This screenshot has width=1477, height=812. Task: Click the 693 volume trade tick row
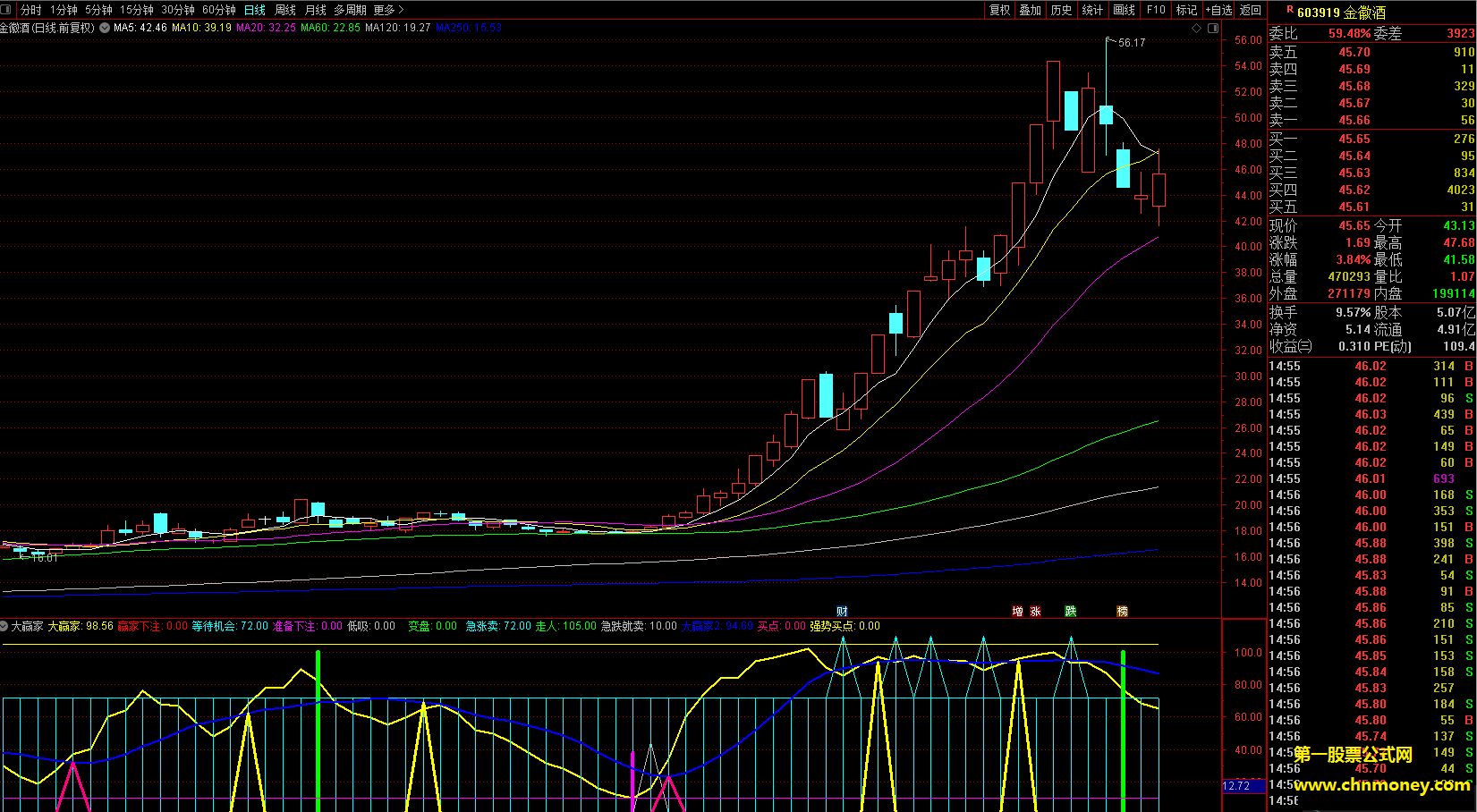1371,478
